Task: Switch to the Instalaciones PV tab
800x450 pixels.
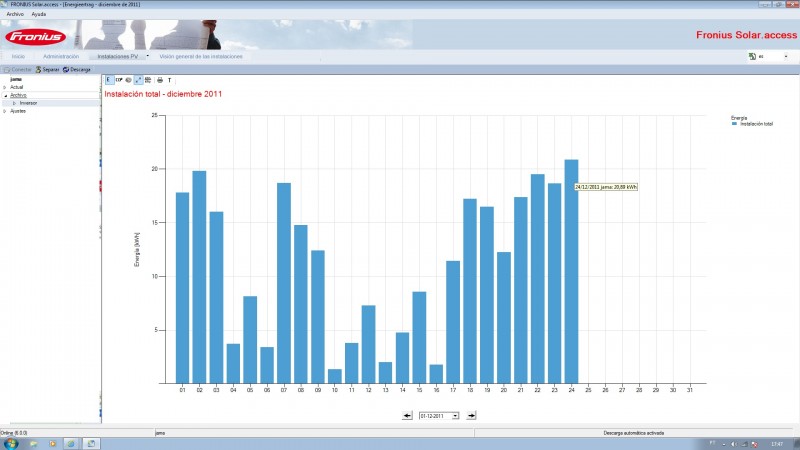Action: coord(118,56)
